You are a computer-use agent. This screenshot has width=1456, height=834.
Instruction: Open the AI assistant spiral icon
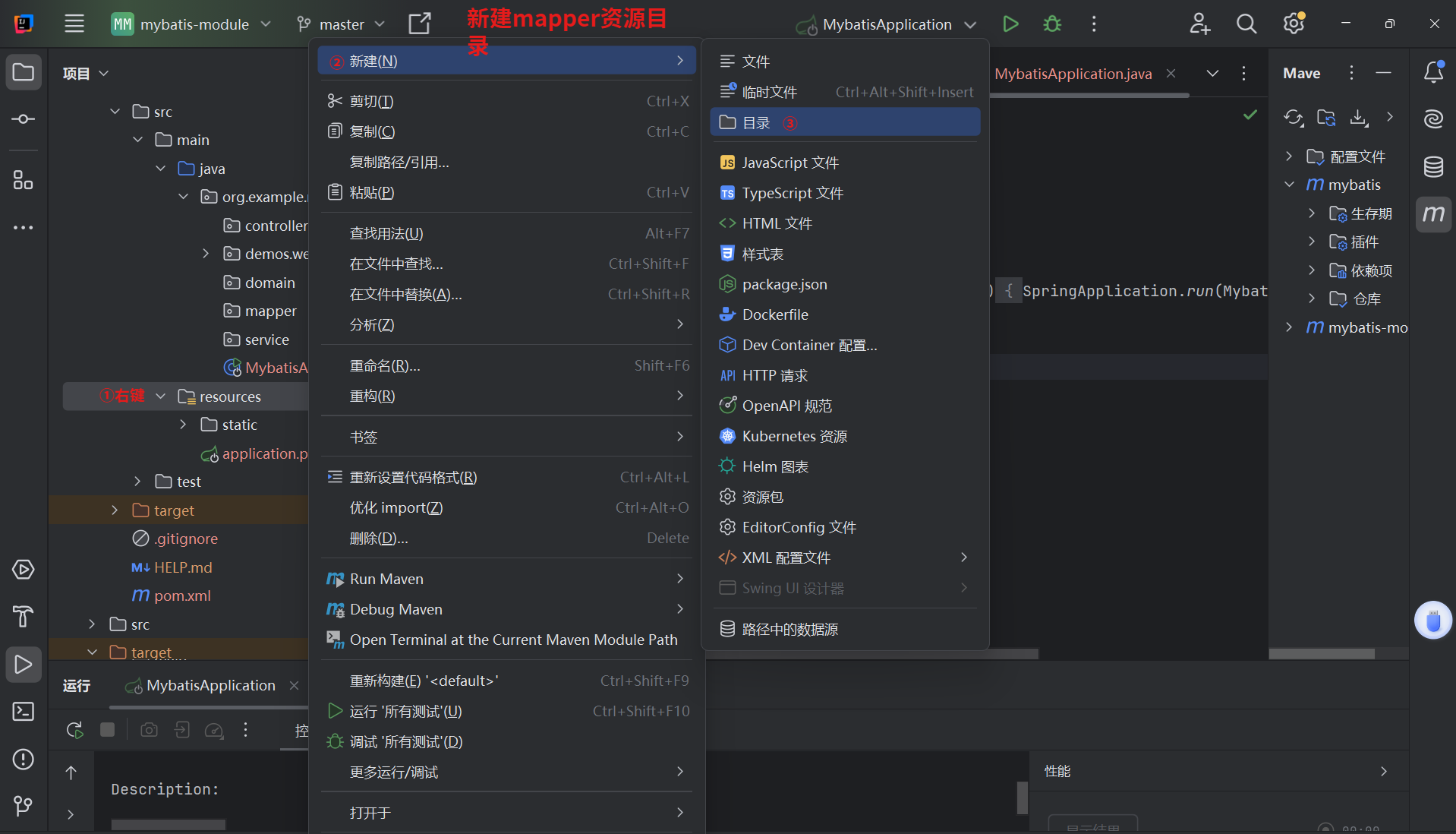1433,119
